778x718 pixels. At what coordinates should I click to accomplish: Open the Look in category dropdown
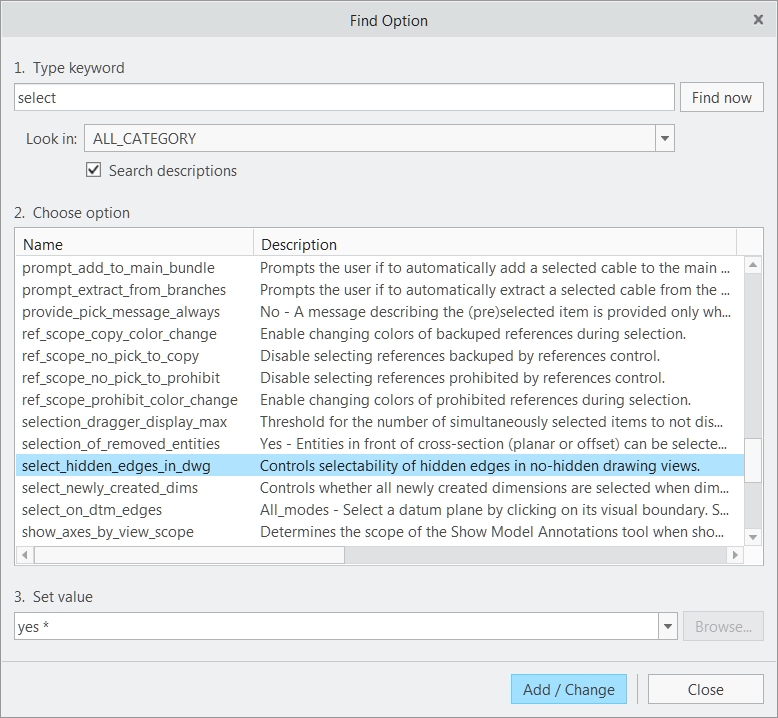point(664,139)
